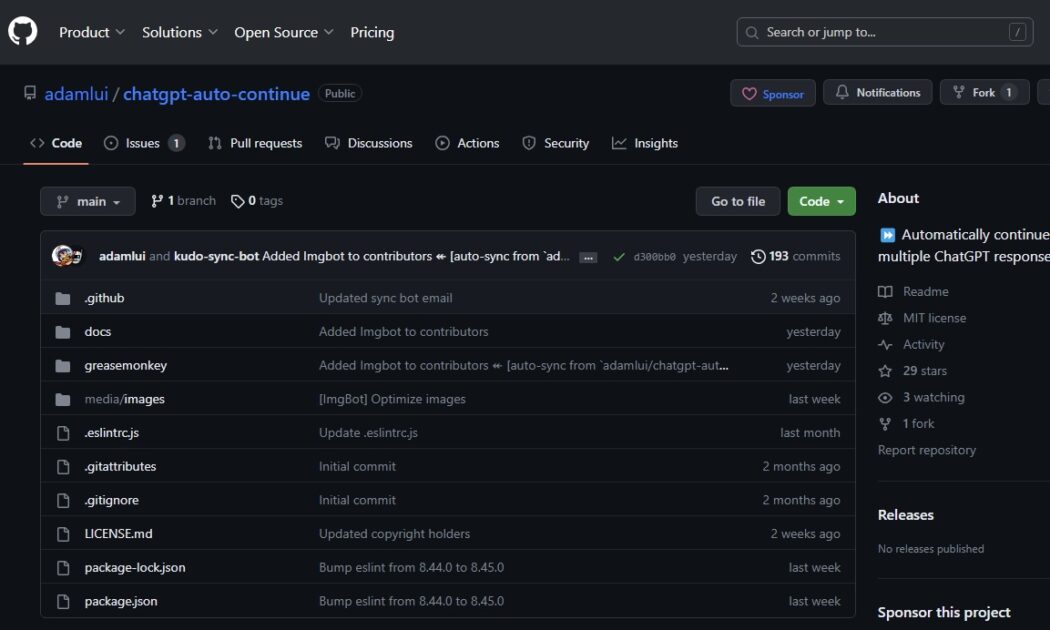
Task: Switch to the Code tab
Action: (56, 143)
